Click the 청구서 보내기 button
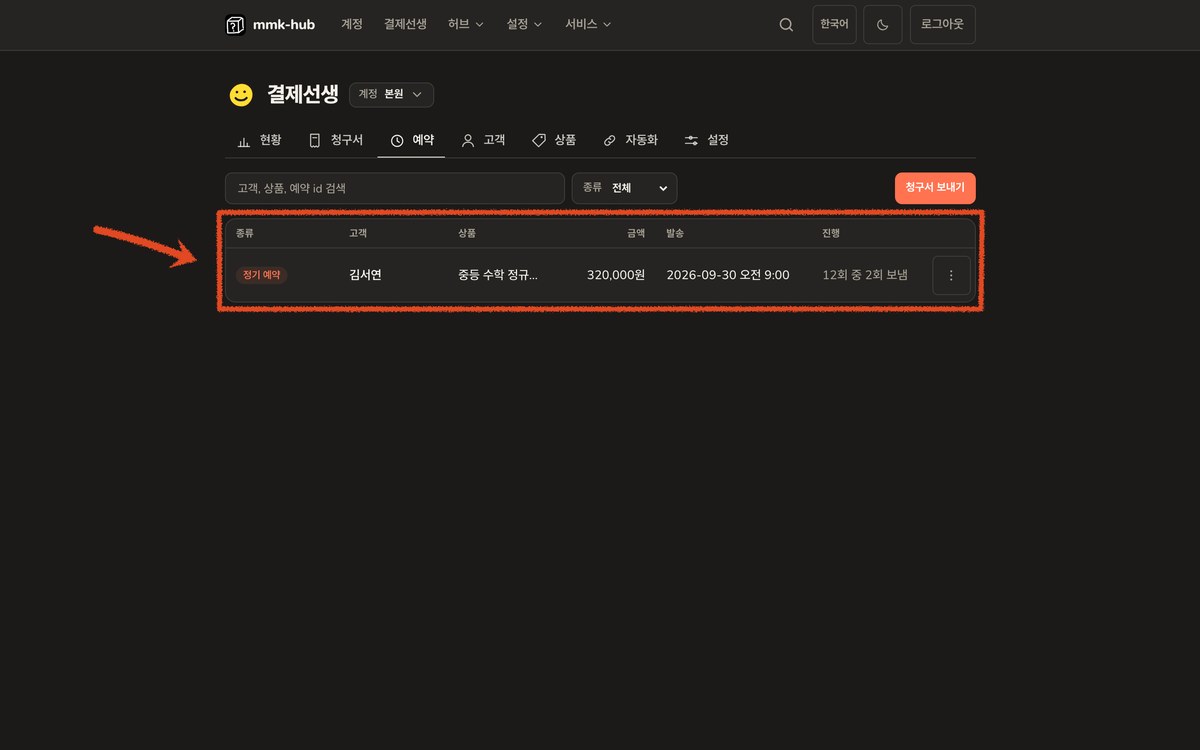The width and height of the screenshot is (1200, 750). coord(935,188)
